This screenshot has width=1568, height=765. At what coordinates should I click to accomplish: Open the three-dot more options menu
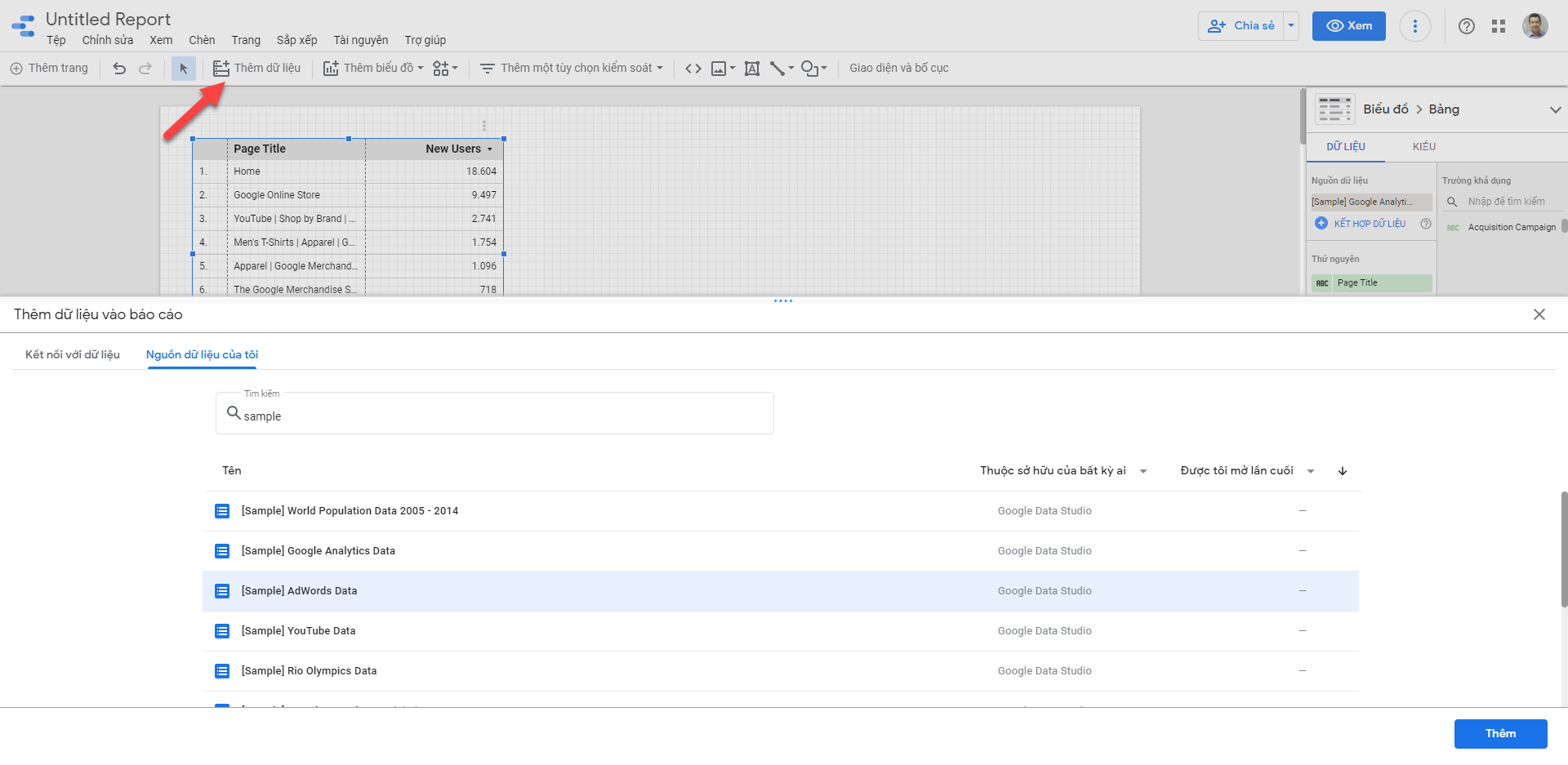pos(1414,26)
